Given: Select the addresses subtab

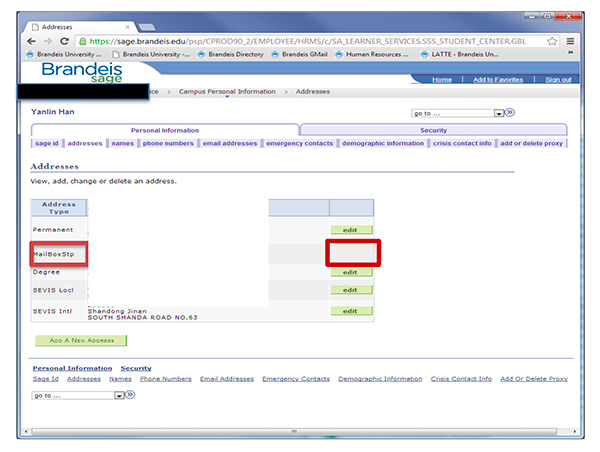Looking at the screenshot, I should 85,143.
